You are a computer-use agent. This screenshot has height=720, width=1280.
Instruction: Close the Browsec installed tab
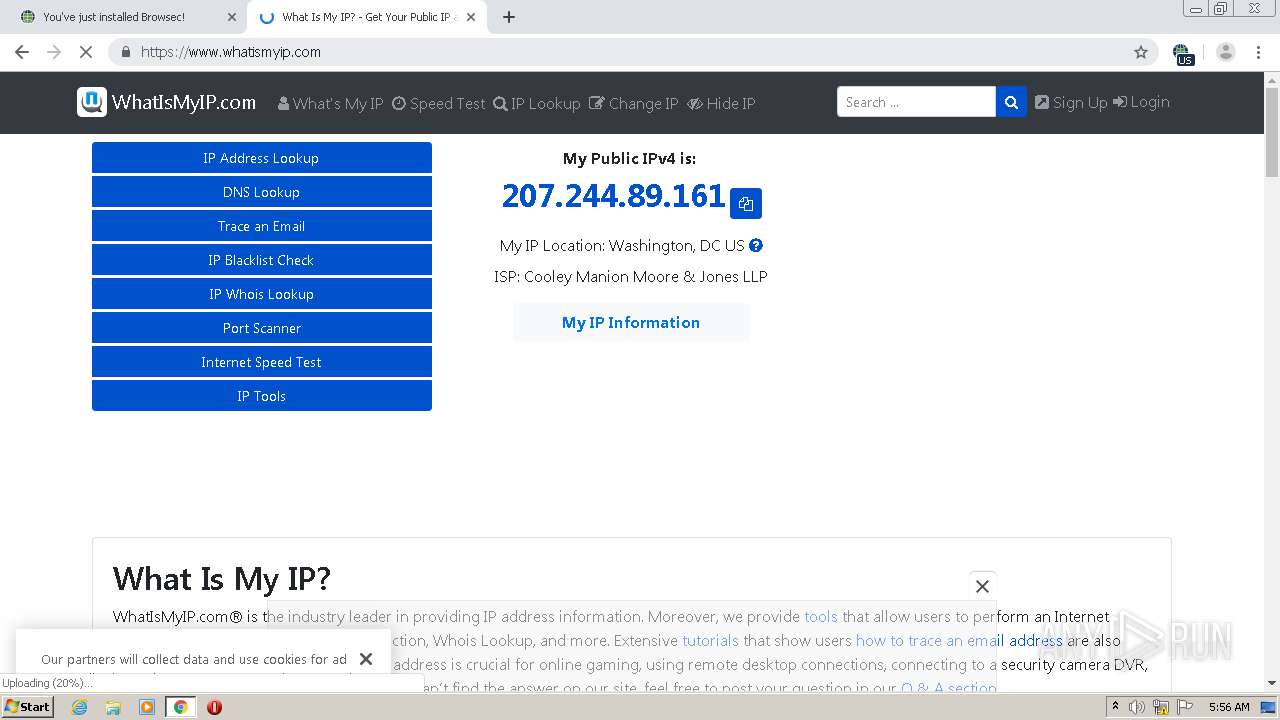tap(232, 17)
